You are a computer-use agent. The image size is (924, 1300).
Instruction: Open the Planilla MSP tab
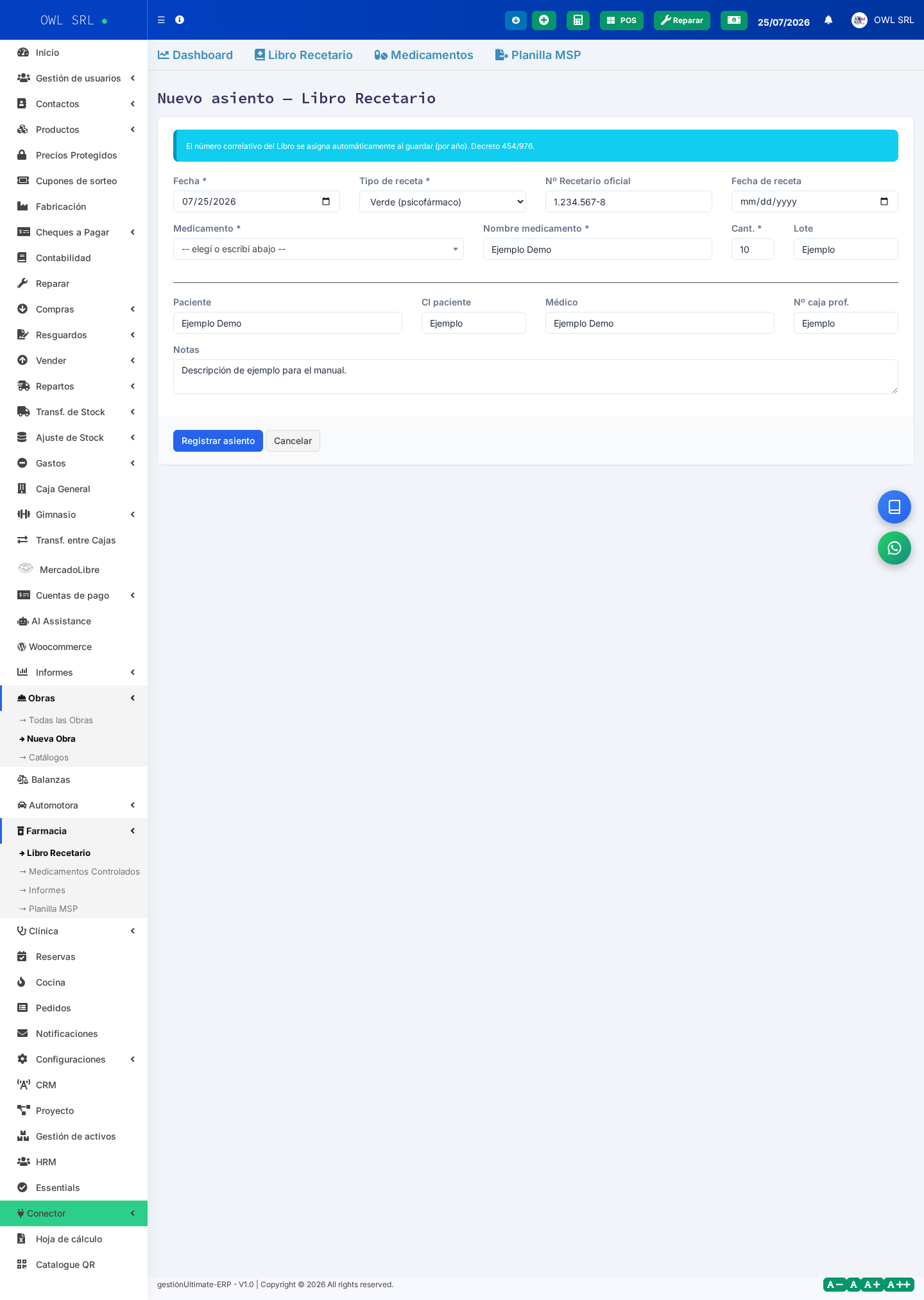point(538,55)
